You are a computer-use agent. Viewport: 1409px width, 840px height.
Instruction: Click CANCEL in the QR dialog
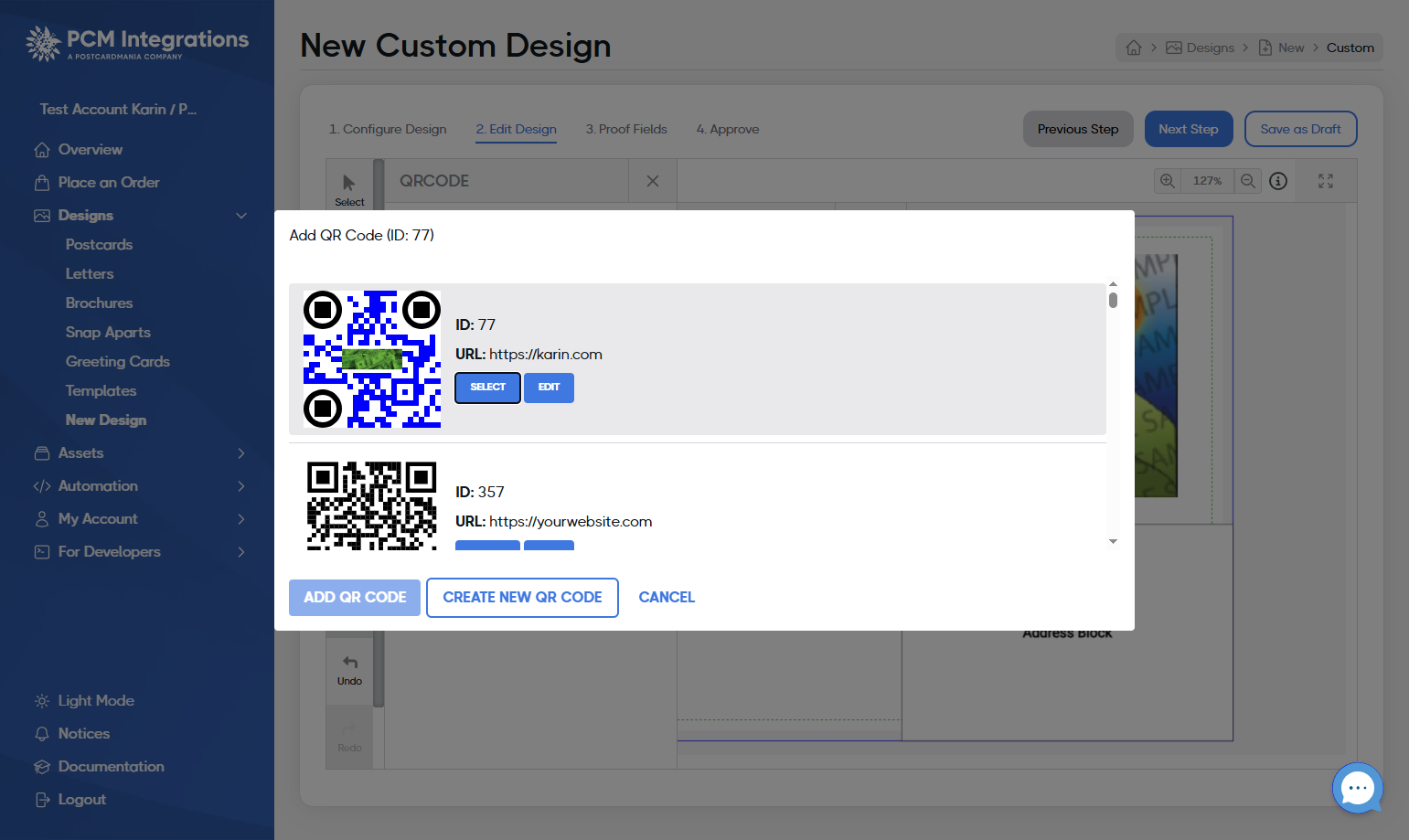[x=667, y=598]
